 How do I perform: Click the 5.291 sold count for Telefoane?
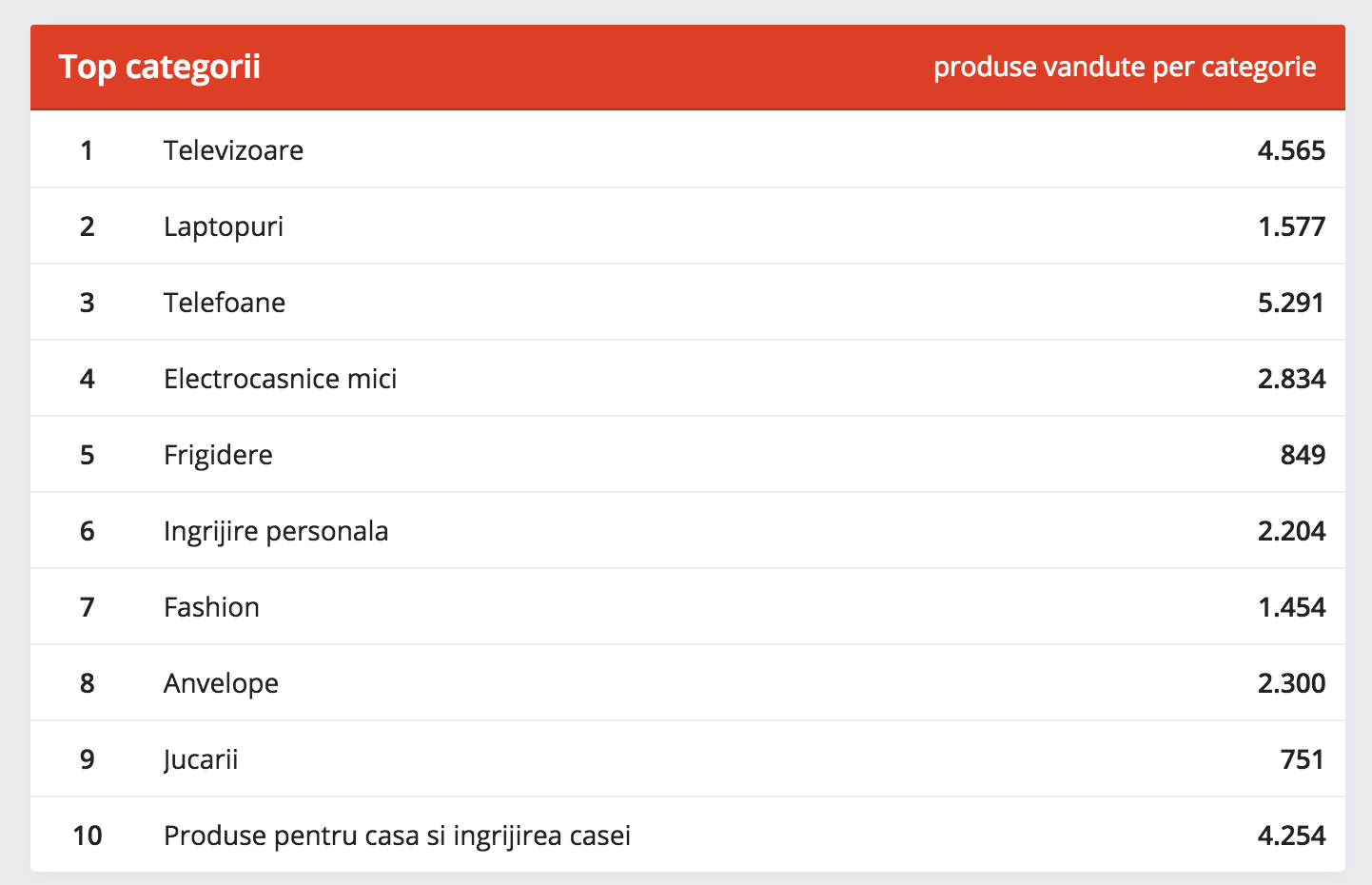pyautogui.click(x=1290, y=303)
